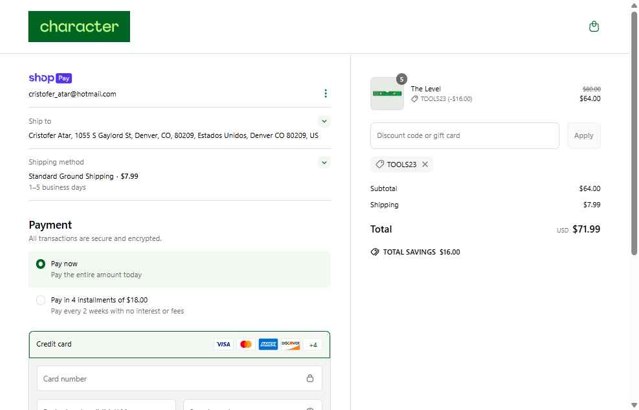Viewport: 639px width, 410px height.
Task: Click the American Express icon
Action: pos(268,344)
